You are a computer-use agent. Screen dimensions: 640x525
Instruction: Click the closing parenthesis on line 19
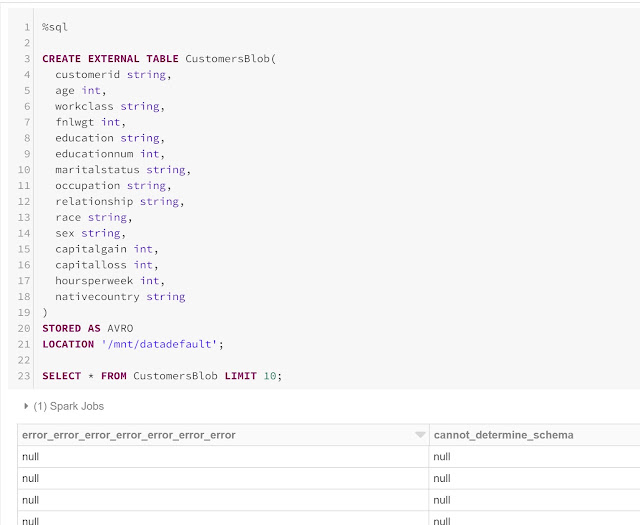click(45, 313)
